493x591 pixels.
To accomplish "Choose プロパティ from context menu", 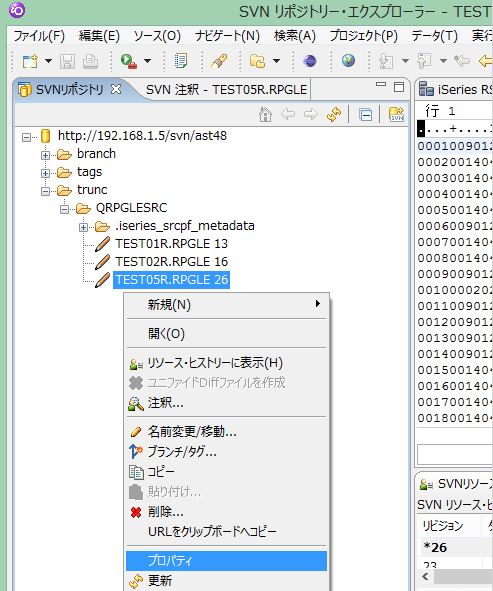I will (227, 561).
